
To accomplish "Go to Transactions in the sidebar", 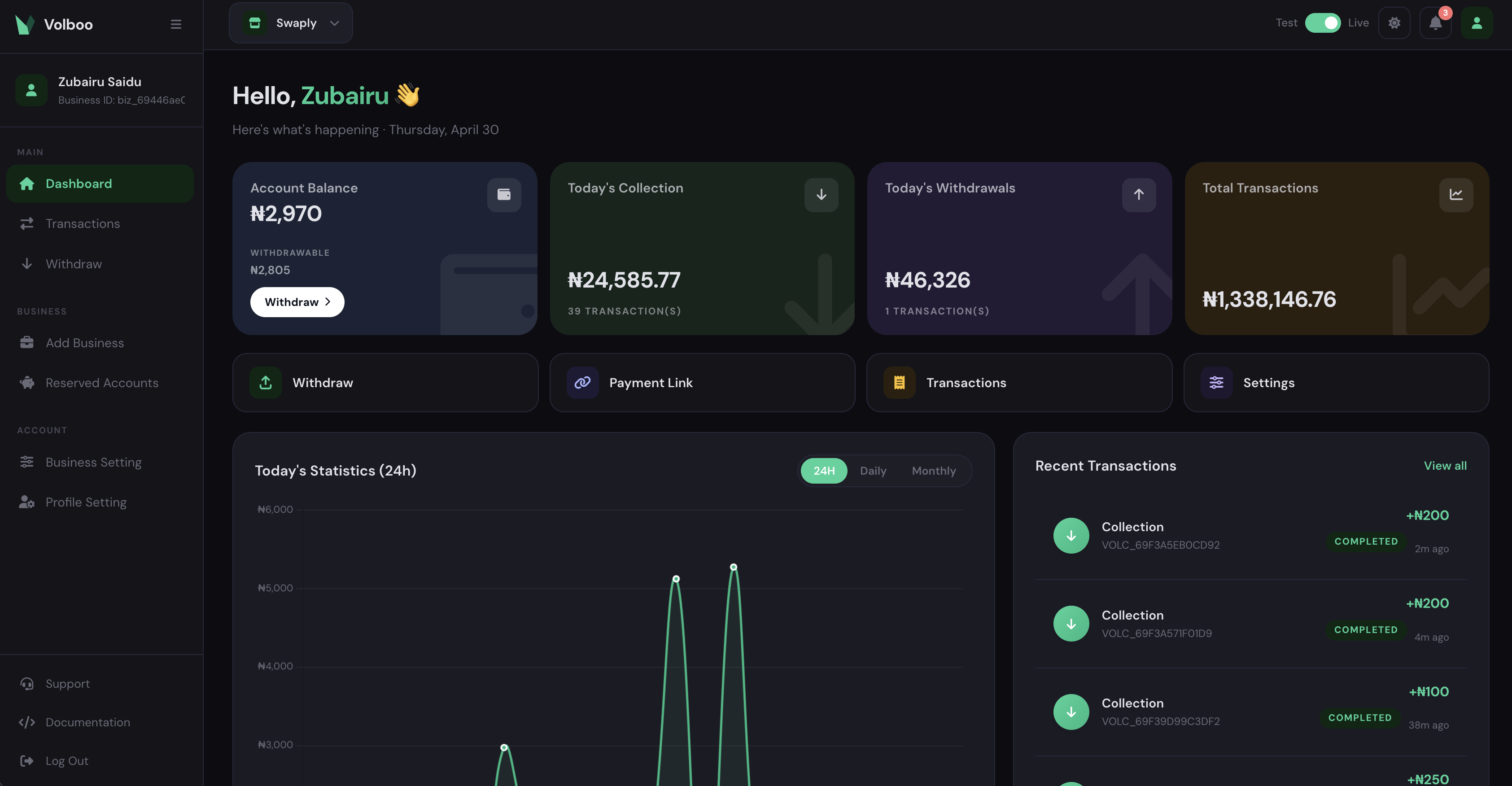I will click(x=100, y=224).
